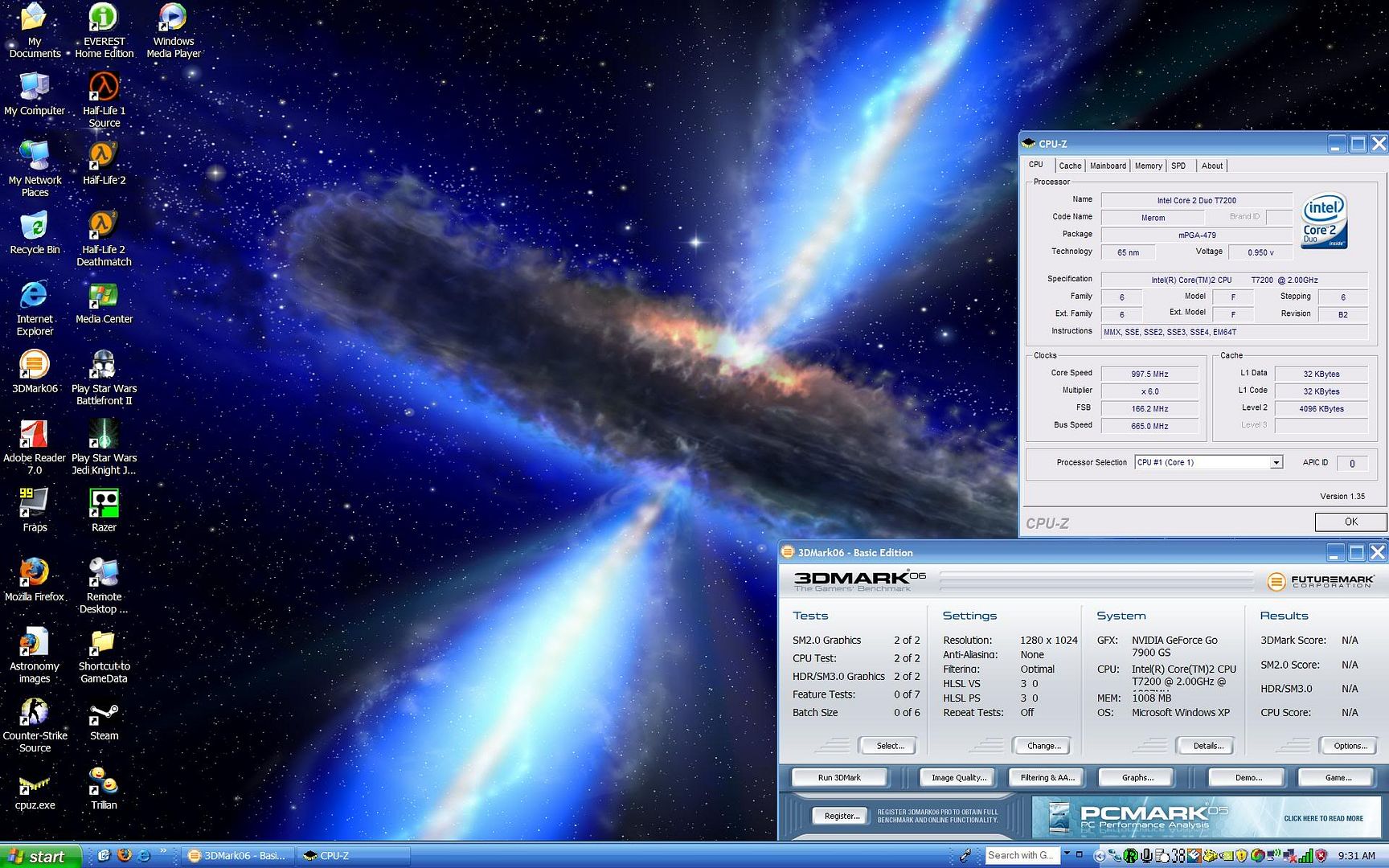Click the taskbar clock showing 9:31 AM
This screenshot has width=1389, height=868.
[x=1356, y=856]
